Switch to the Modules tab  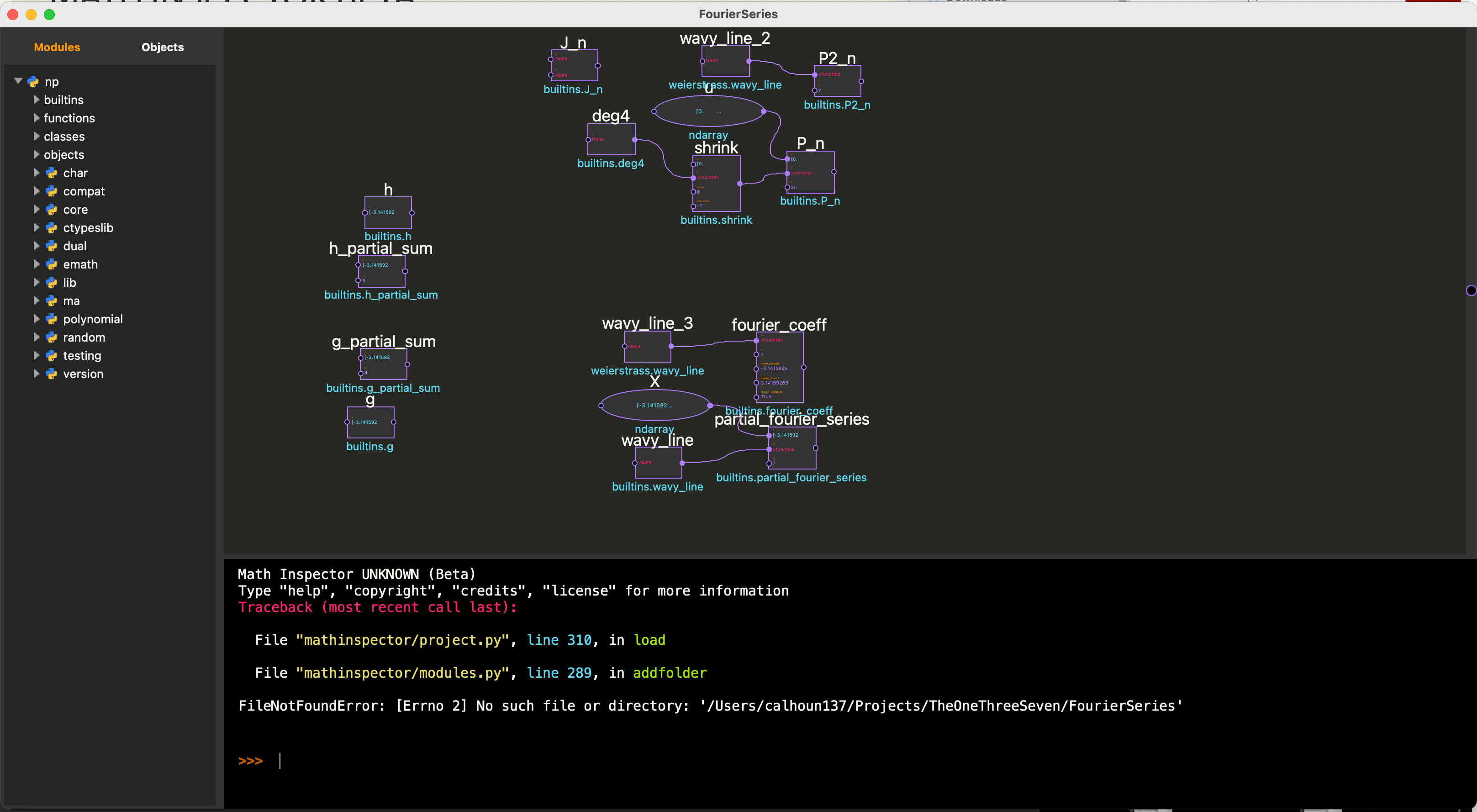click(x=57, y=47)
